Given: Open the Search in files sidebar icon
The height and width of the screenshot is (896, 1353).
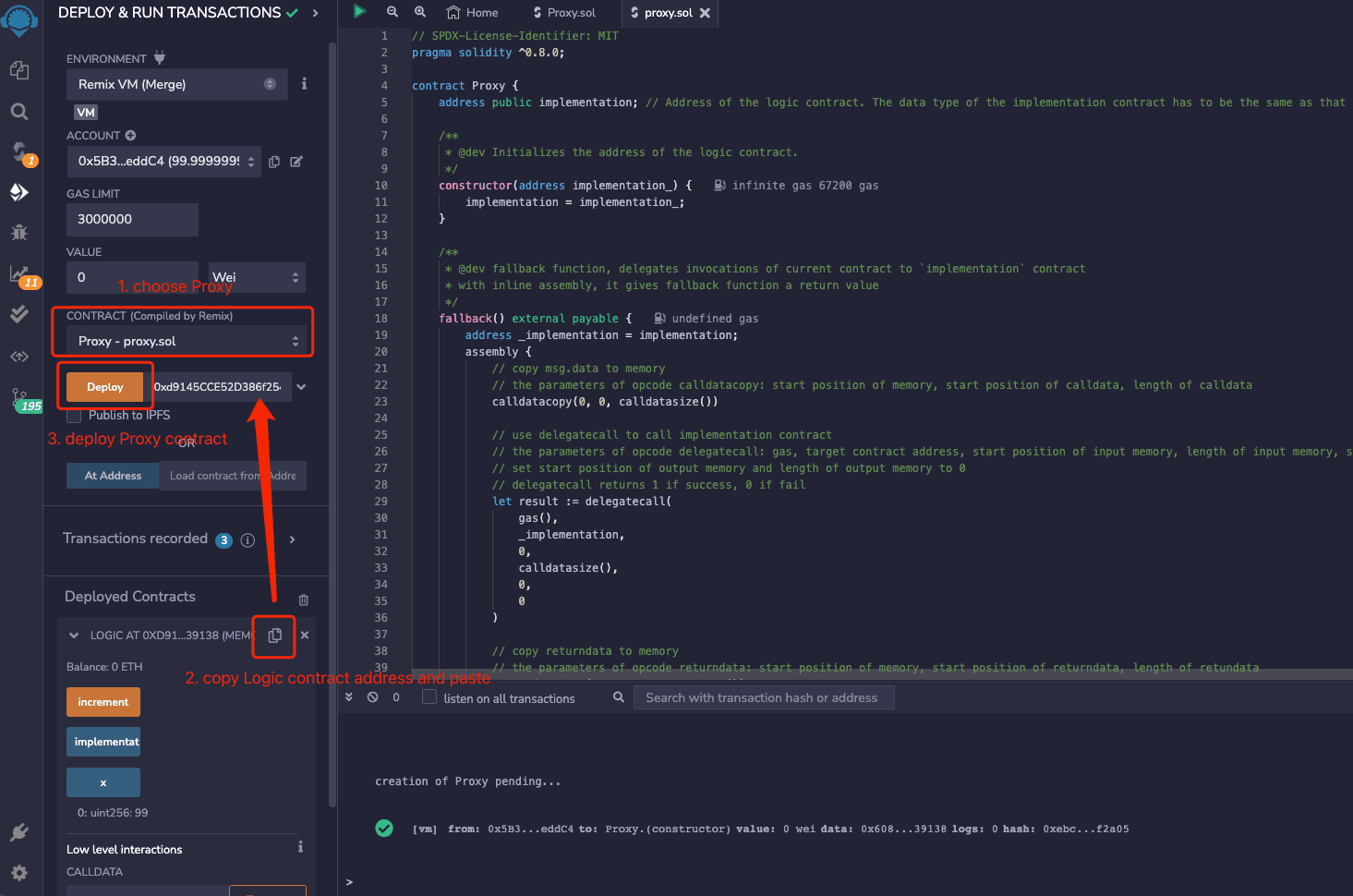Looking at the screenshot, I should point(19,112).
